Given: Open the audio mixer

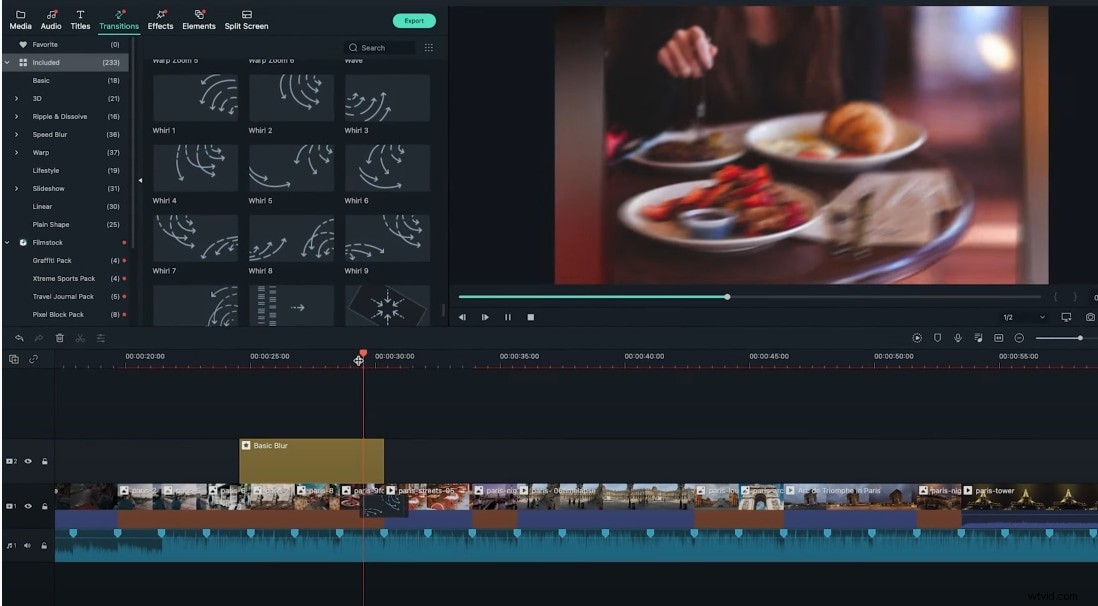Looking at the screenshot, I should point(978,337).
